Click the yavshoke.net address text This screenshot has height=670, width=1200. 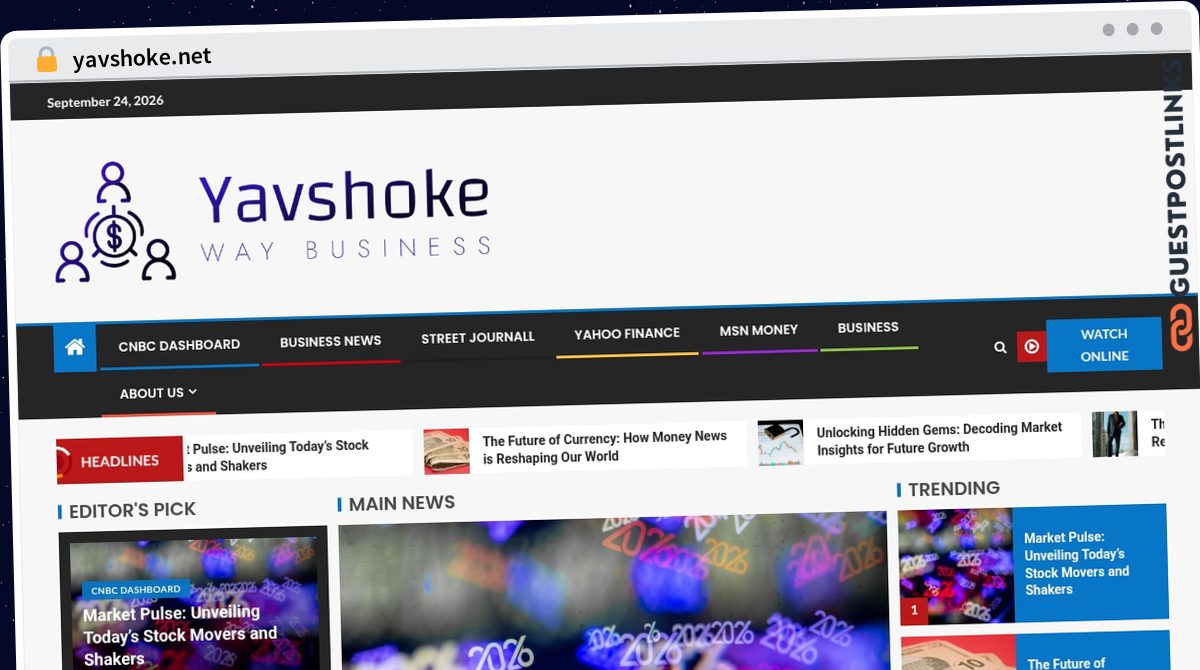point(142,57)
